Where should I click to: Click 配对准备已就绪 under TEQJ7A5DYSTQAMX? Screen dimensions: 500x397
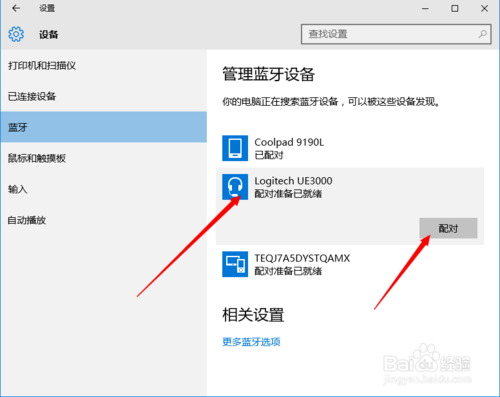(x=288, y=271)
